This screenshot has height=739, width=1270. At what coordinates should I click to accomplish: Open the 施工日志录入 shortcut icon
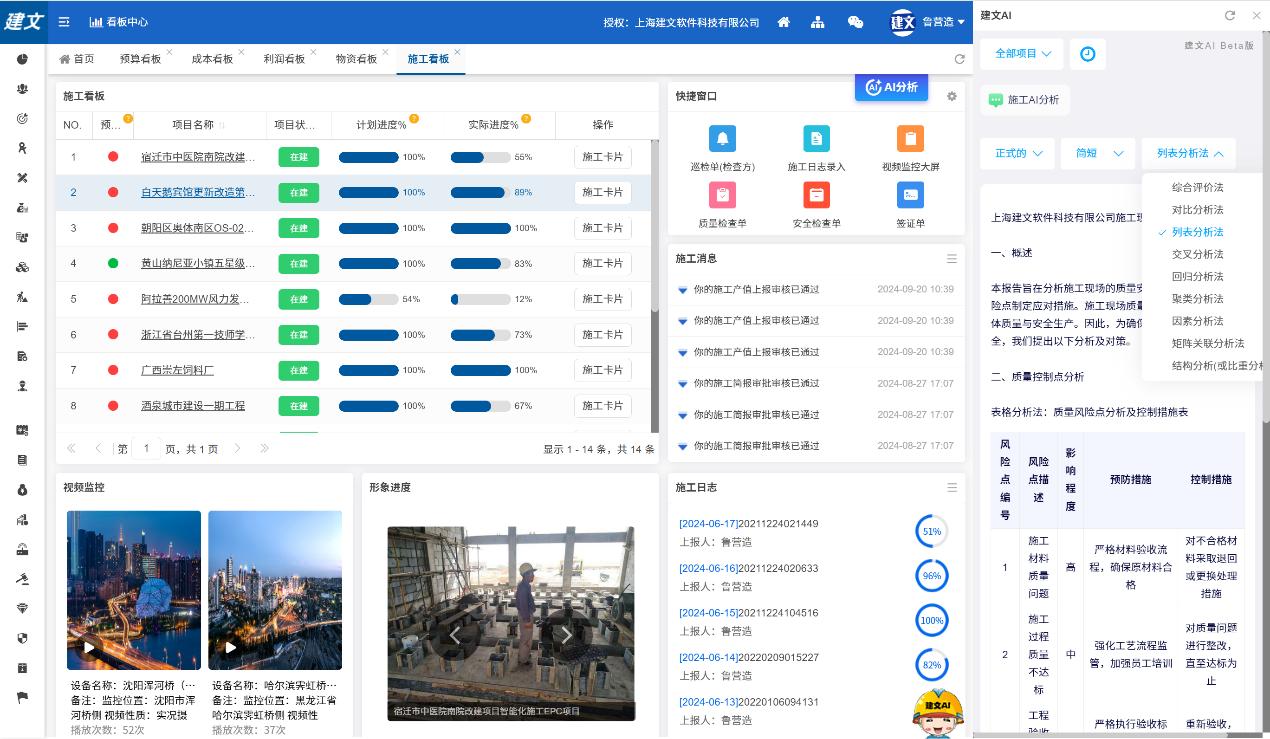[x=816, y=139]
